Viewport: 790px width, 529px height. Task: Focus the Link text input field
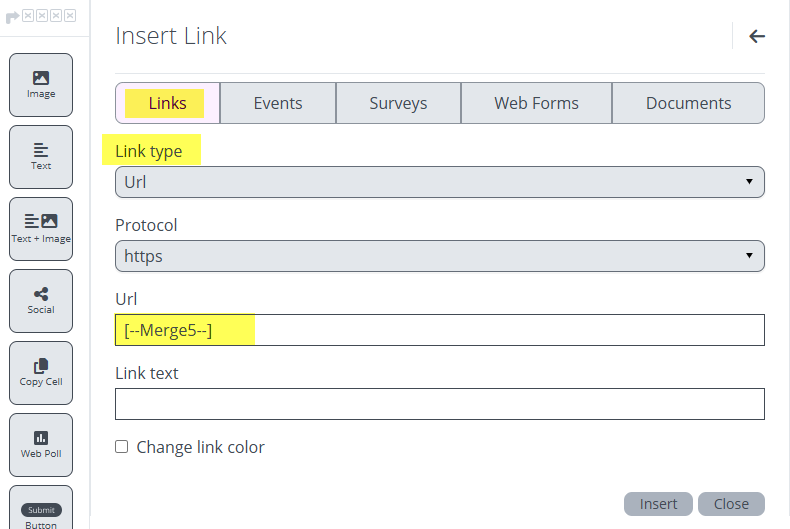coord(439,404)
